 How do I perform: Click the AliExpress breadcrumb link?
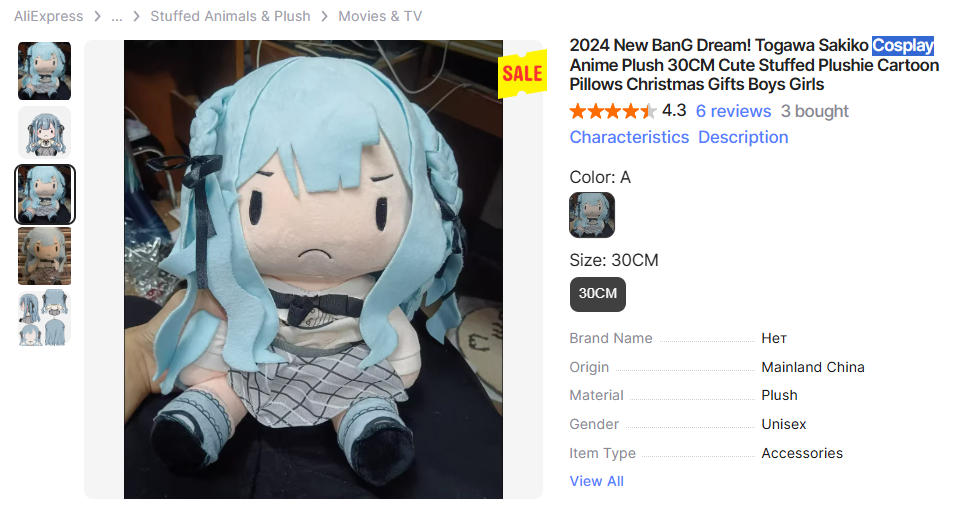coord(49,16)
